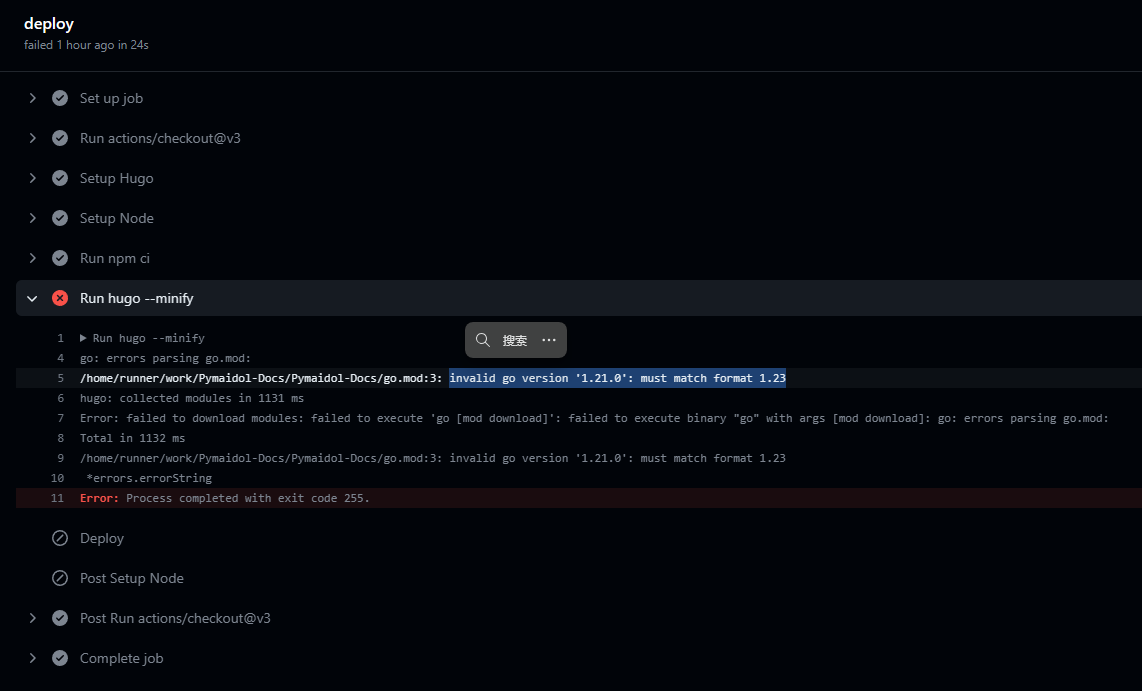Expand the "Complete job" step

click(33, 658)
